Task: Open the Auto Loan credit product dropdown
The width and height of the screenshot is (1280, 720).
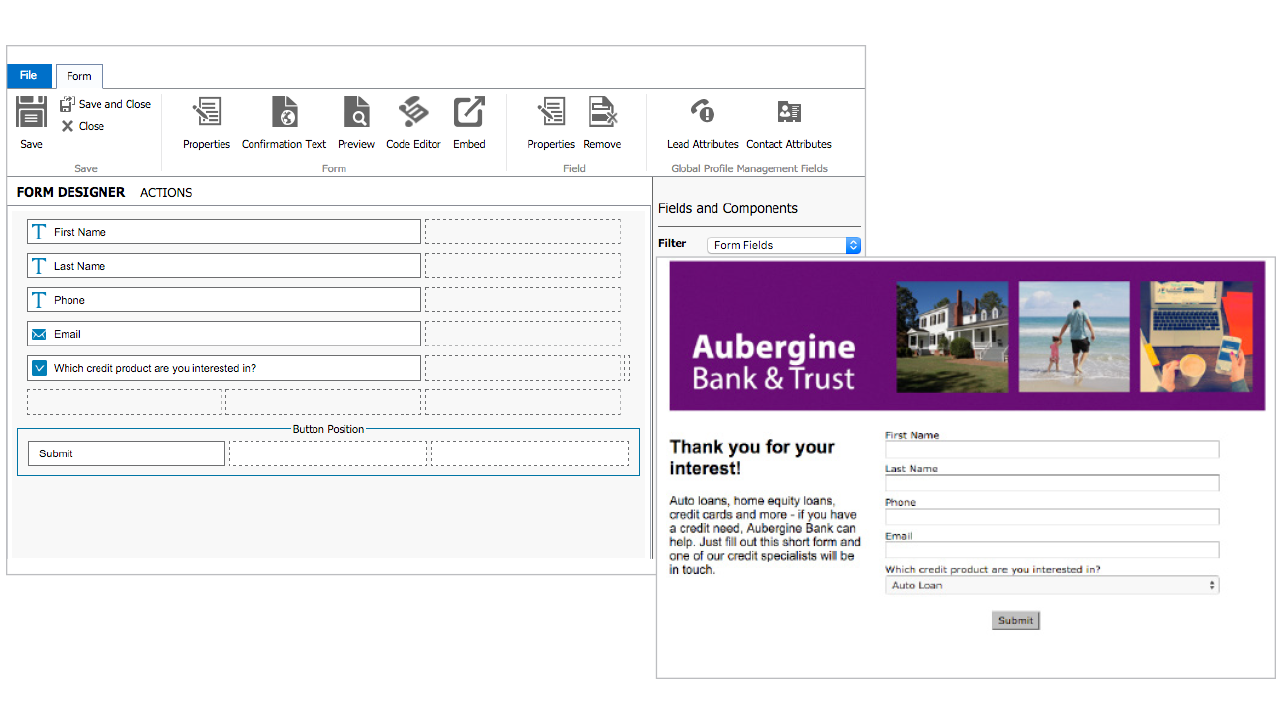Action: coord(1052,586)
